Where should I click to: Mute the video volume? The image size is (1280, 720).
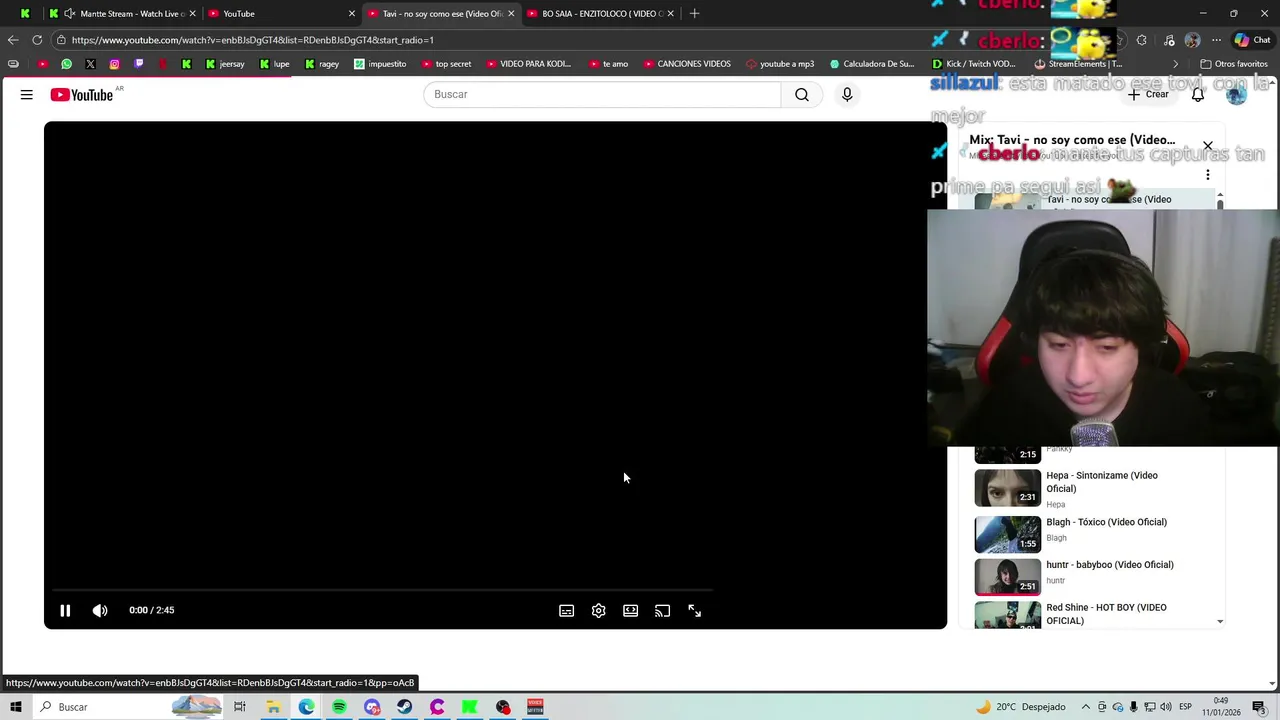coord(100,610)
